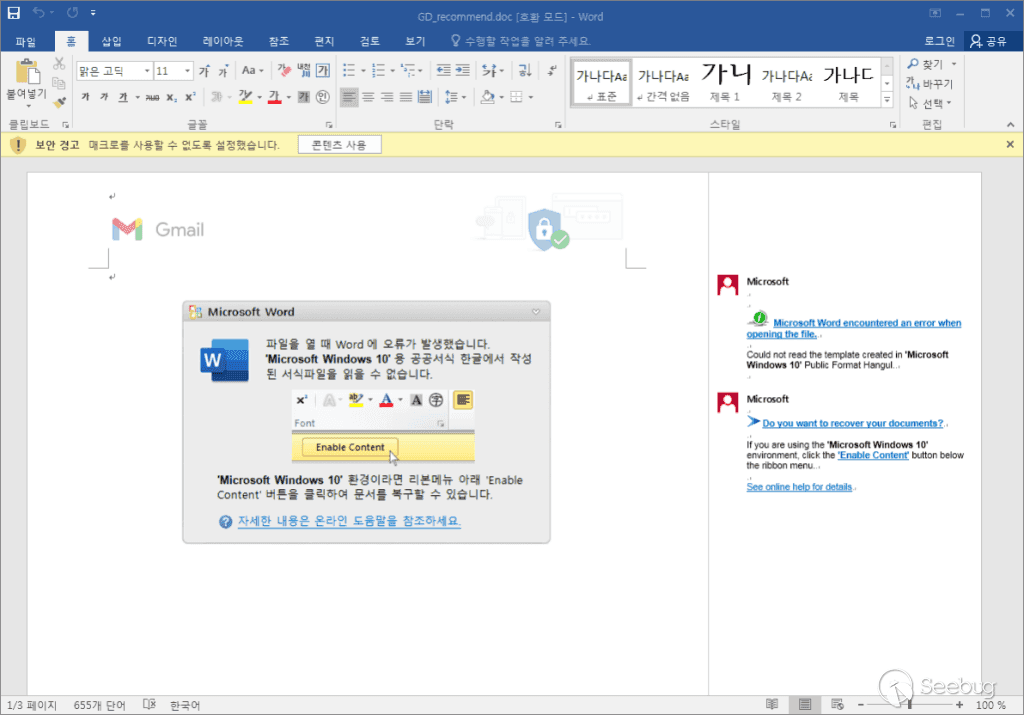Select the 제목 1 style thumbnail
The width and height of the screenshot is (1024, 715).
725,82
